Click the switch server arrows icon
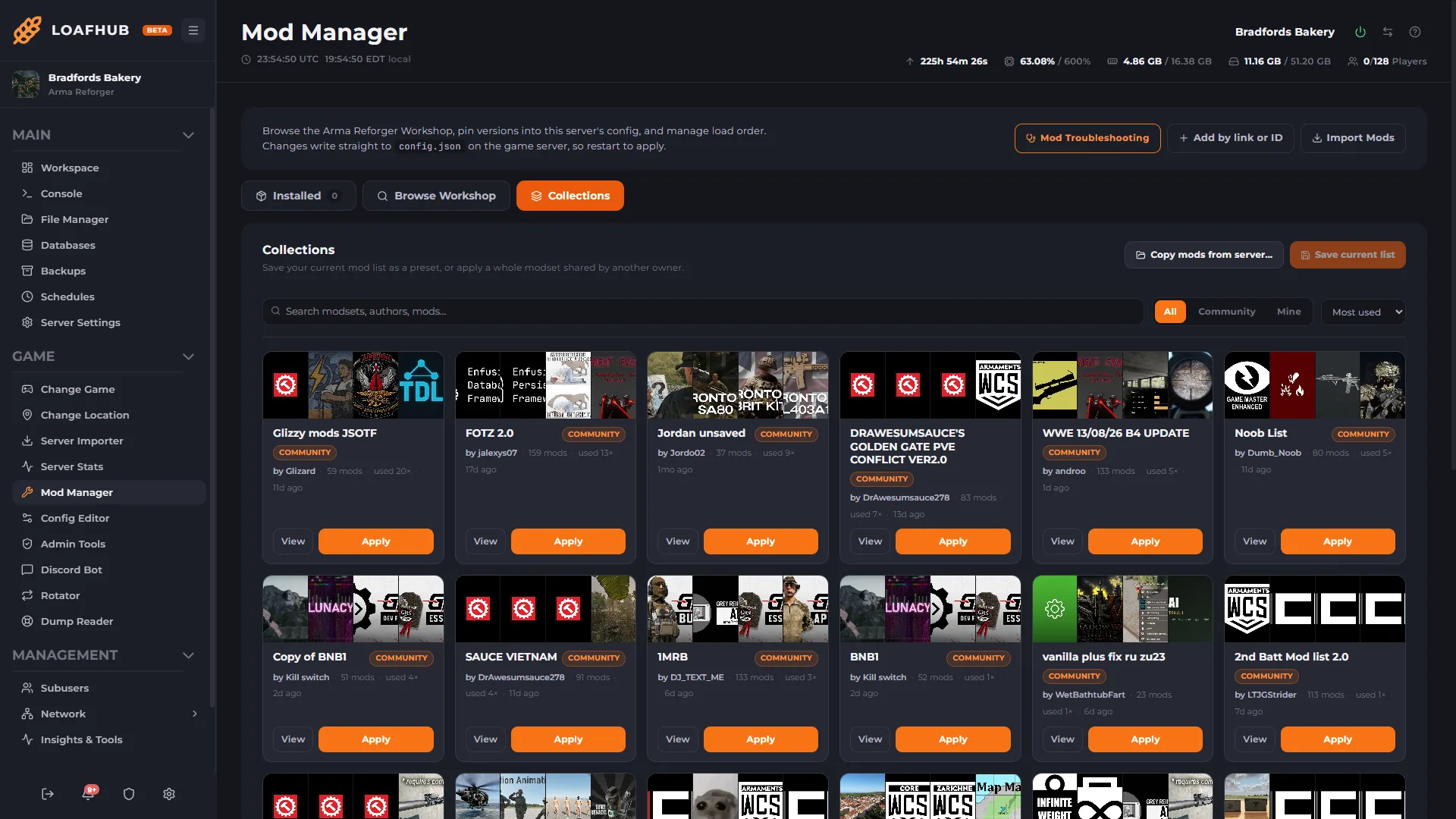The image size is (1456, 819). (x=1388, y=32)
